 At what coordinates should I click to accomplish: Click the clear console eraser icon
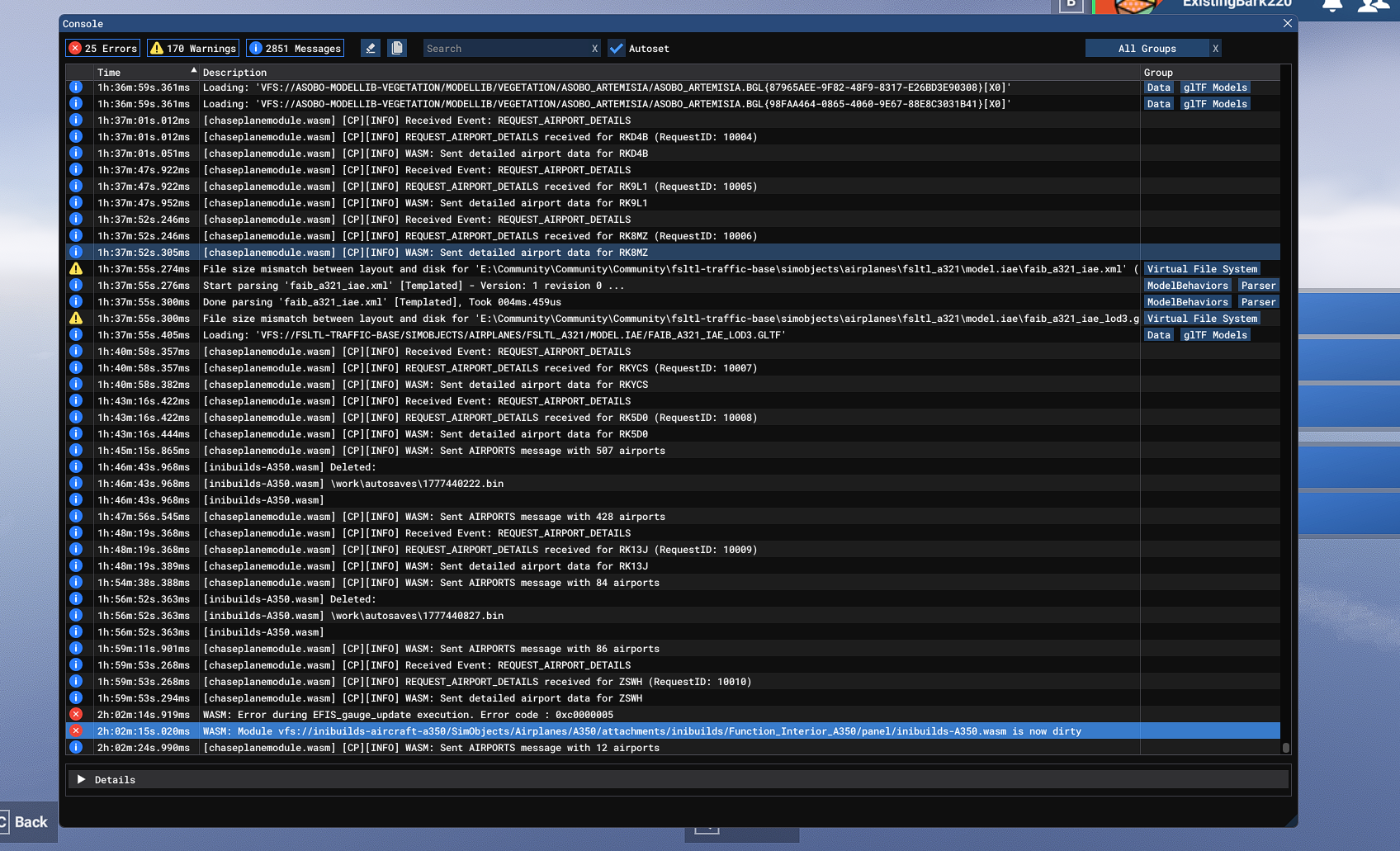(371, 49)
